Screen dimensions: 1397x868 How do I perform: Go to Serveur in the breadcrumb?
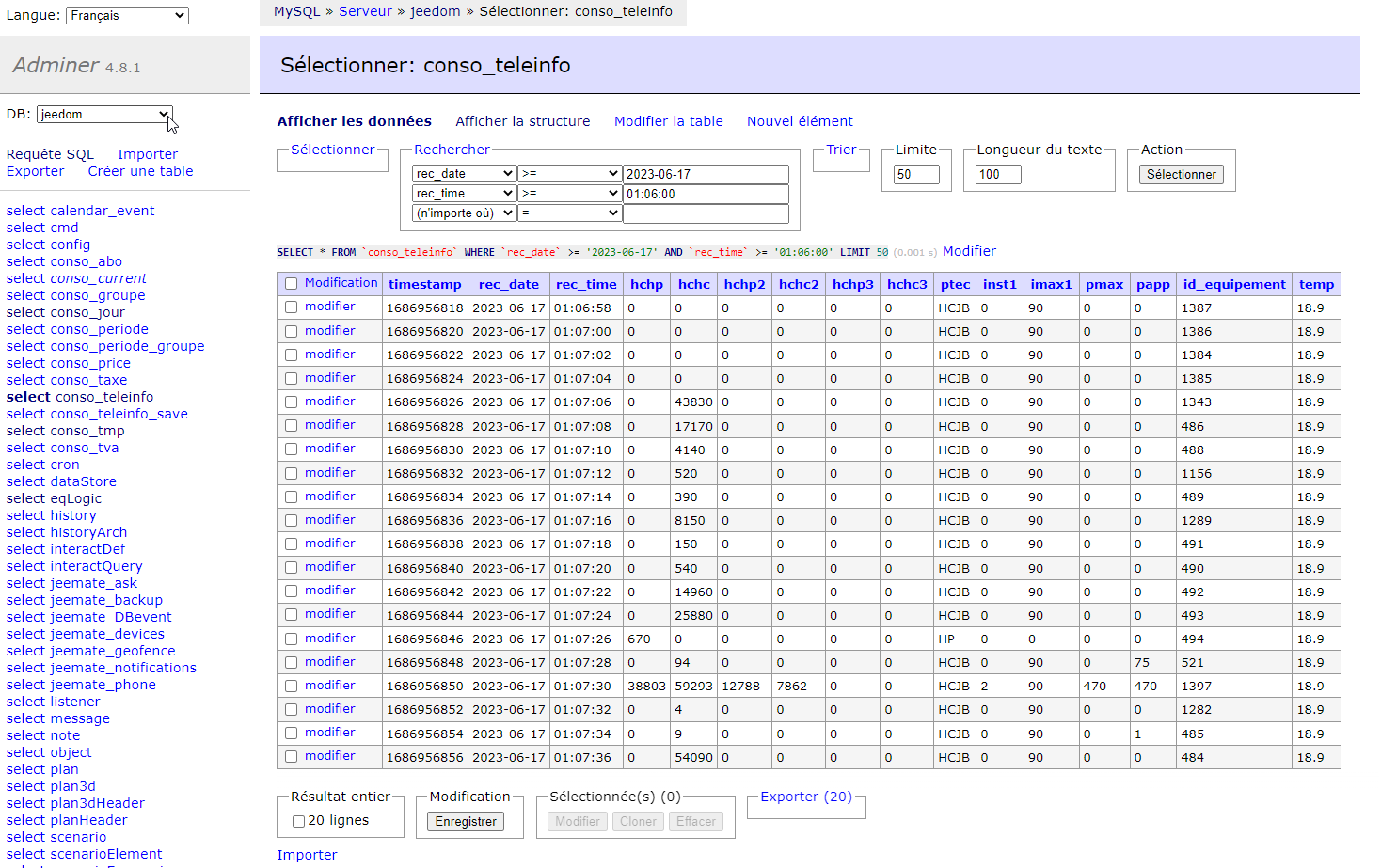[x=365, y=11]
